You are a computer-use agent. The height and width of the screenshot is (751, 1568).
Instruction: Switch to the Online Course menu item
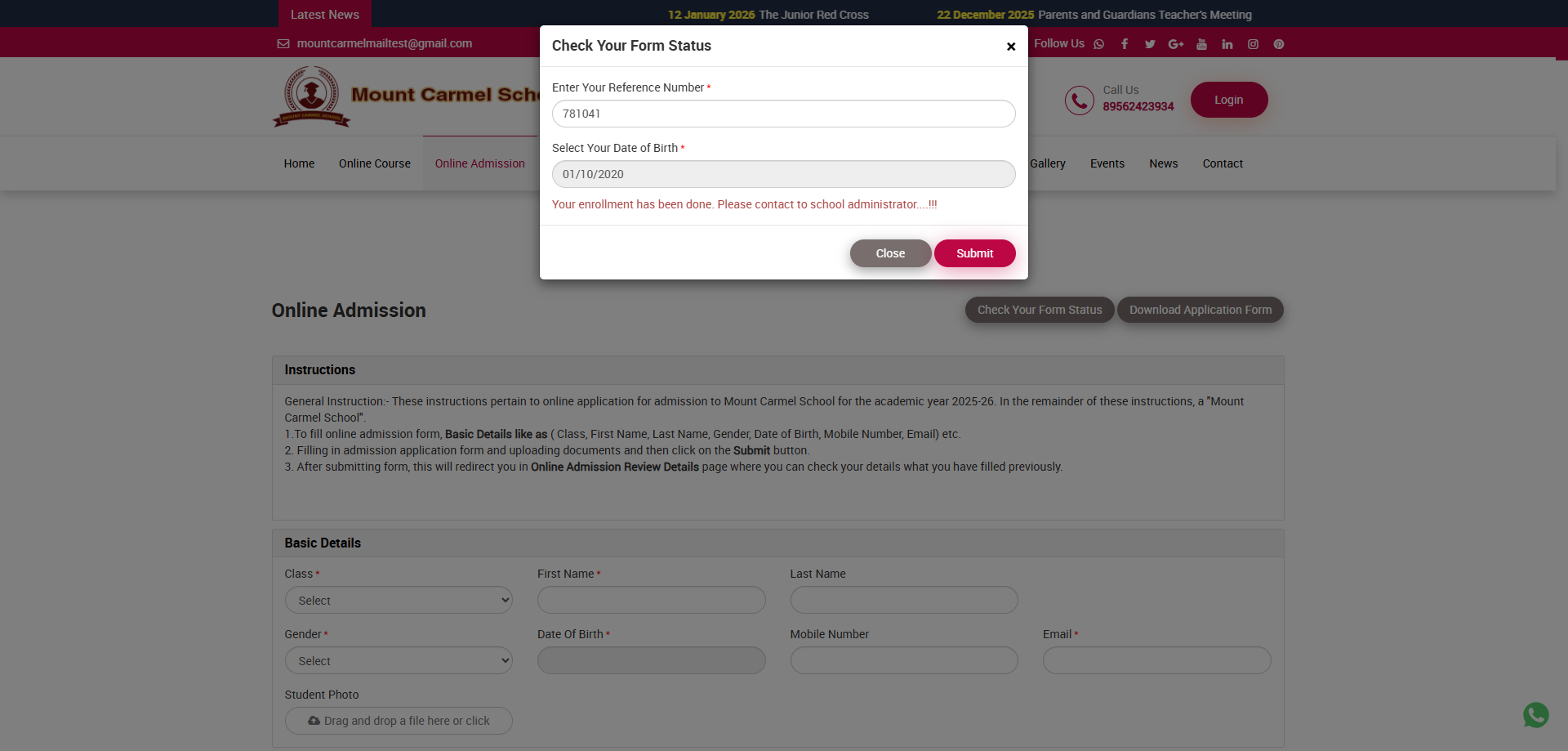(374, 163)
